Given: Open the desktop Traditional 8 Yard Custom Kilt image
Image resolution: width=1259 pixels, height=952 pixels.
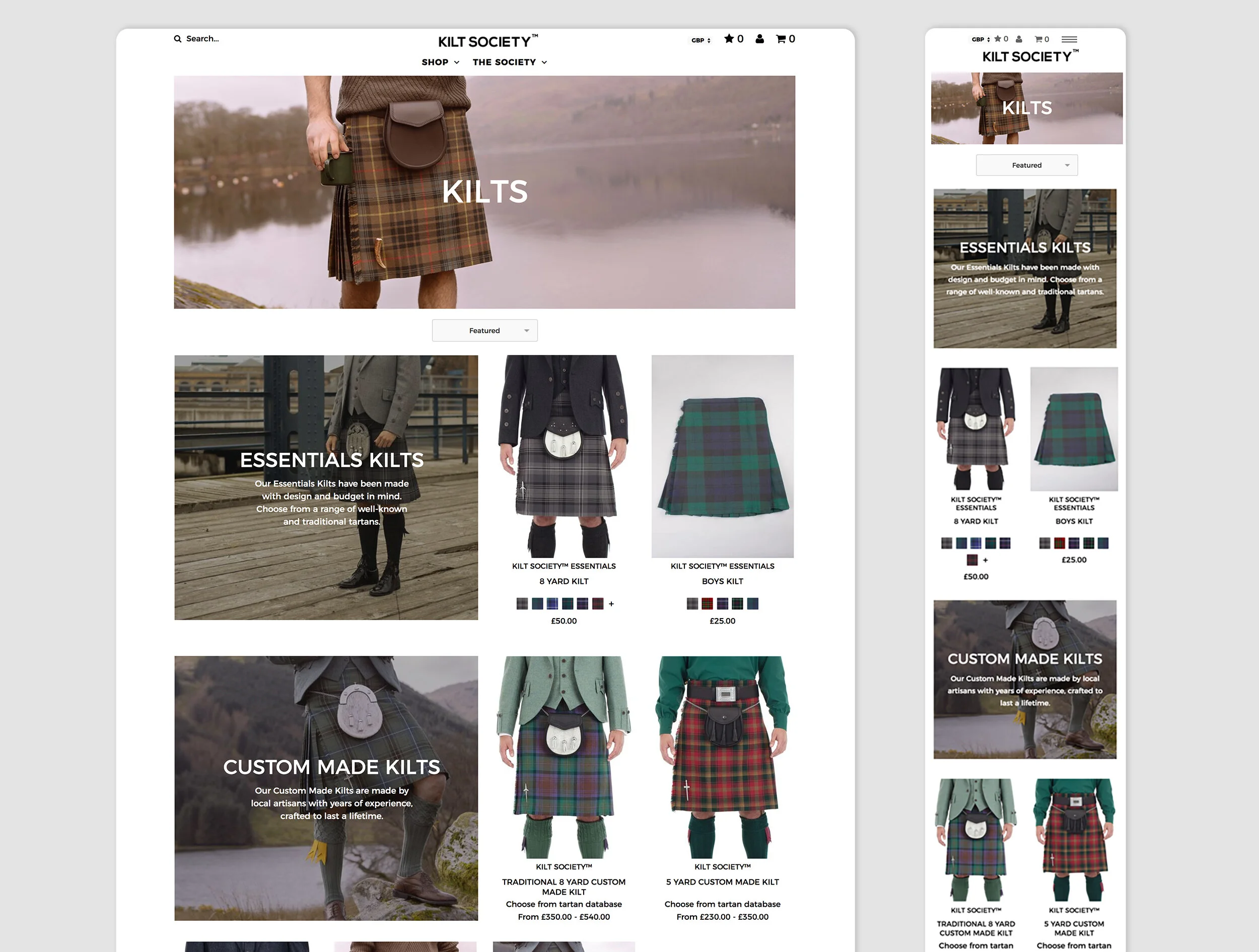Looking at the screenshot, I should [564, 757].
